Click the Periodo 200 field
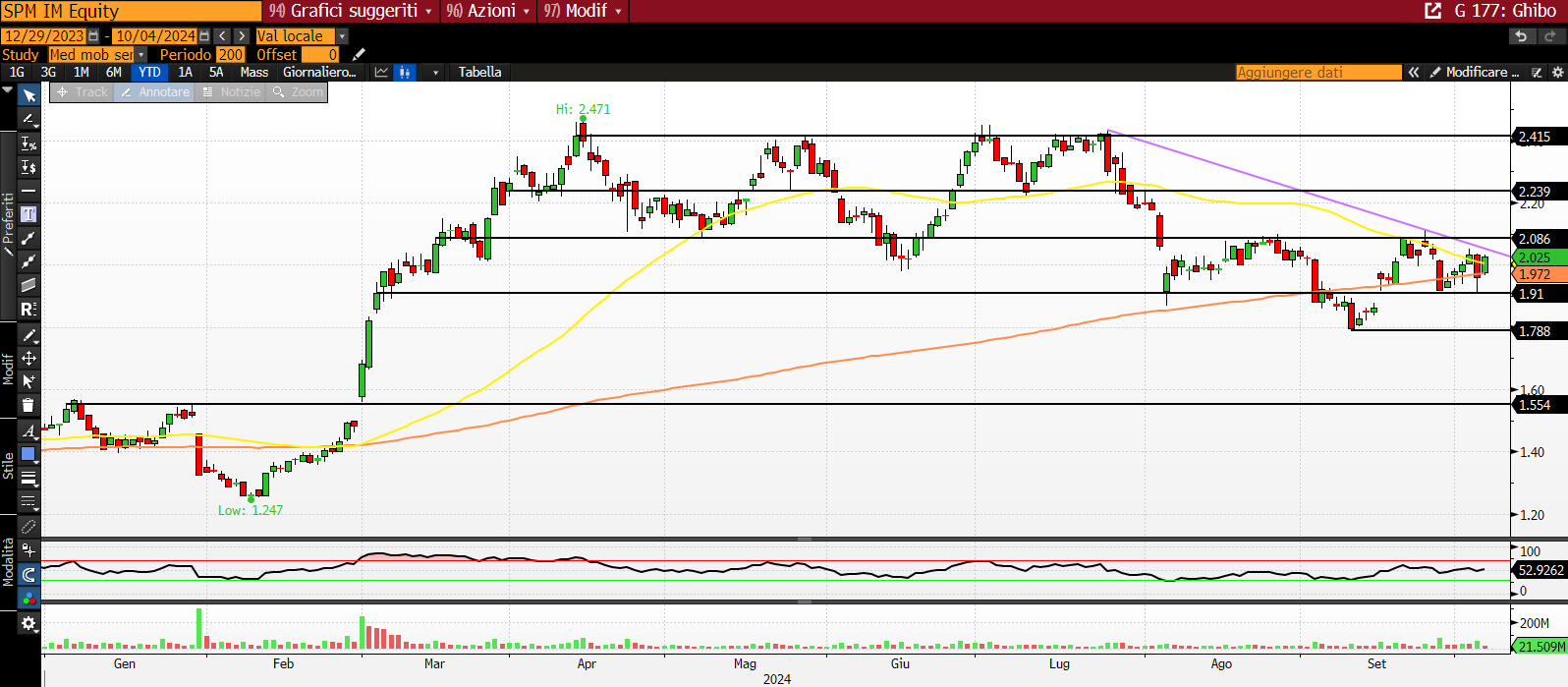 (231, 55)
